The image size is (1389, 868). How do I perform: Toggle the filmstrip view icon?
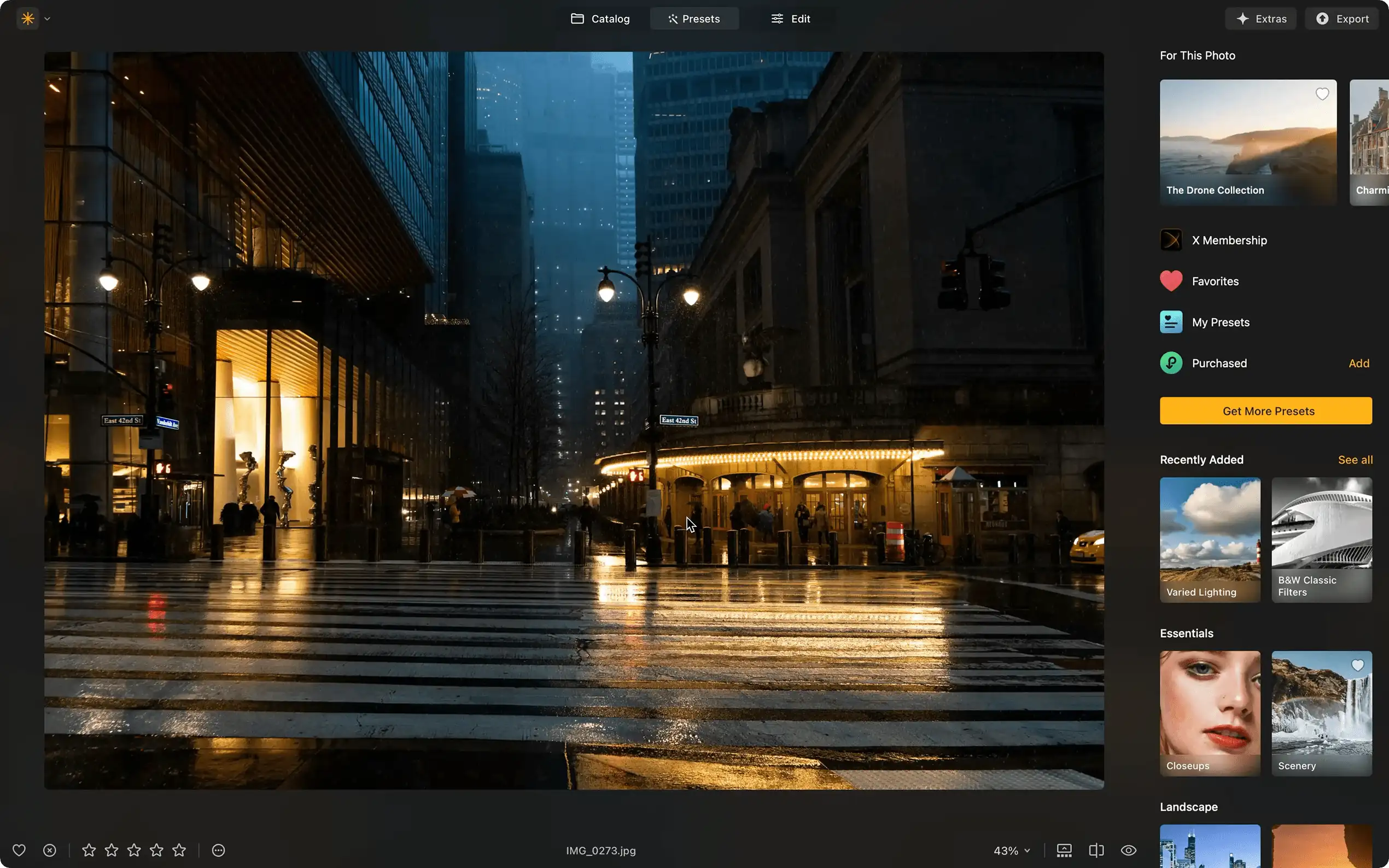point(1064,850)
